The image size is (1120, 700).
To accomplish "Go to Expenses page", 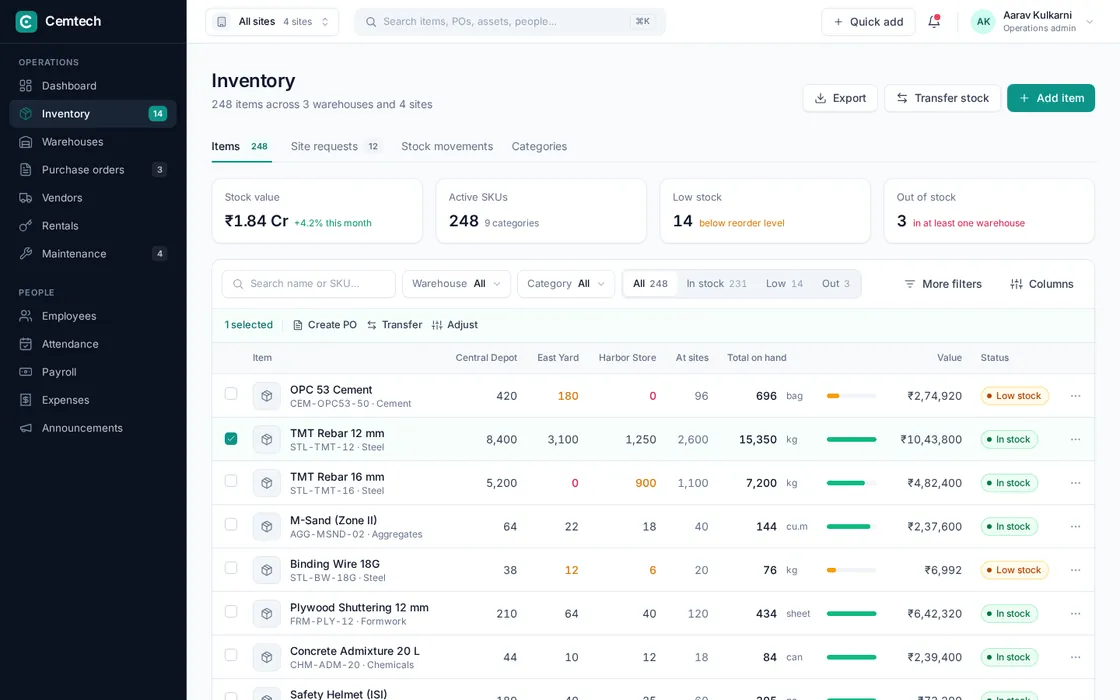I will click(x=93, y=400).
